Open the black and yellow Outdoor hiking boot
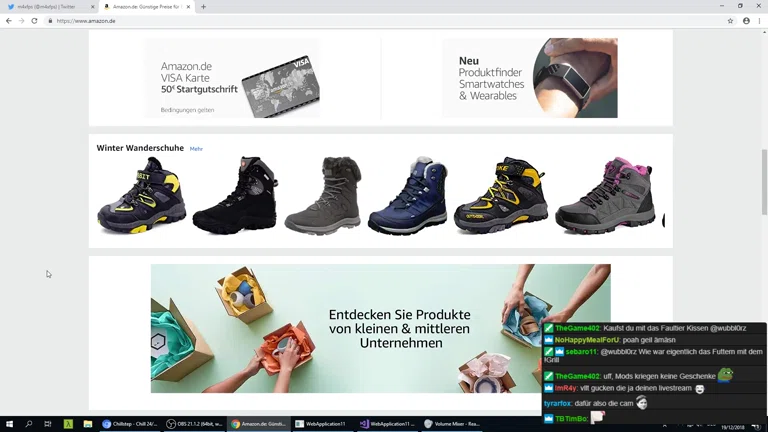This screenshot has width=768, height=432. coord(501,195)
